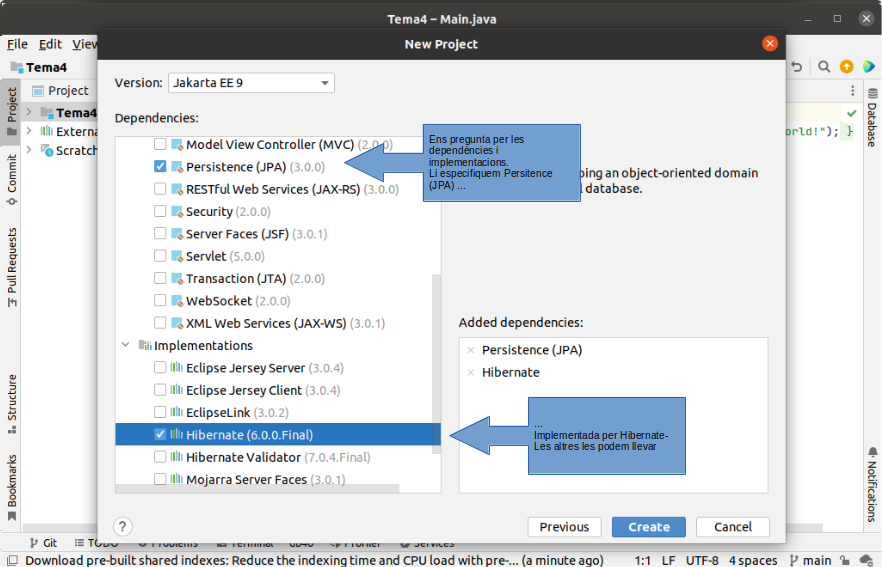Collapse the Implementations group
Screen dimensions: 882x567
point(125,345)
